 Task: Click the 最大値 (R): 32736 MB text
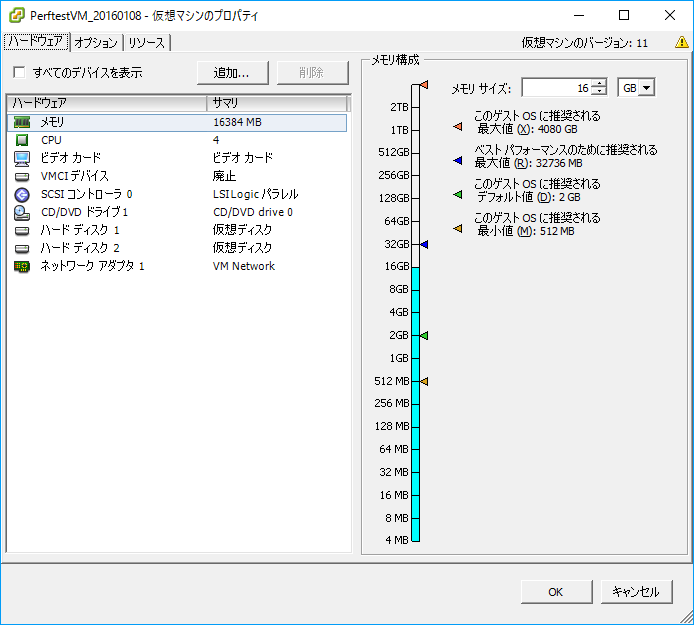click(528, 163)
